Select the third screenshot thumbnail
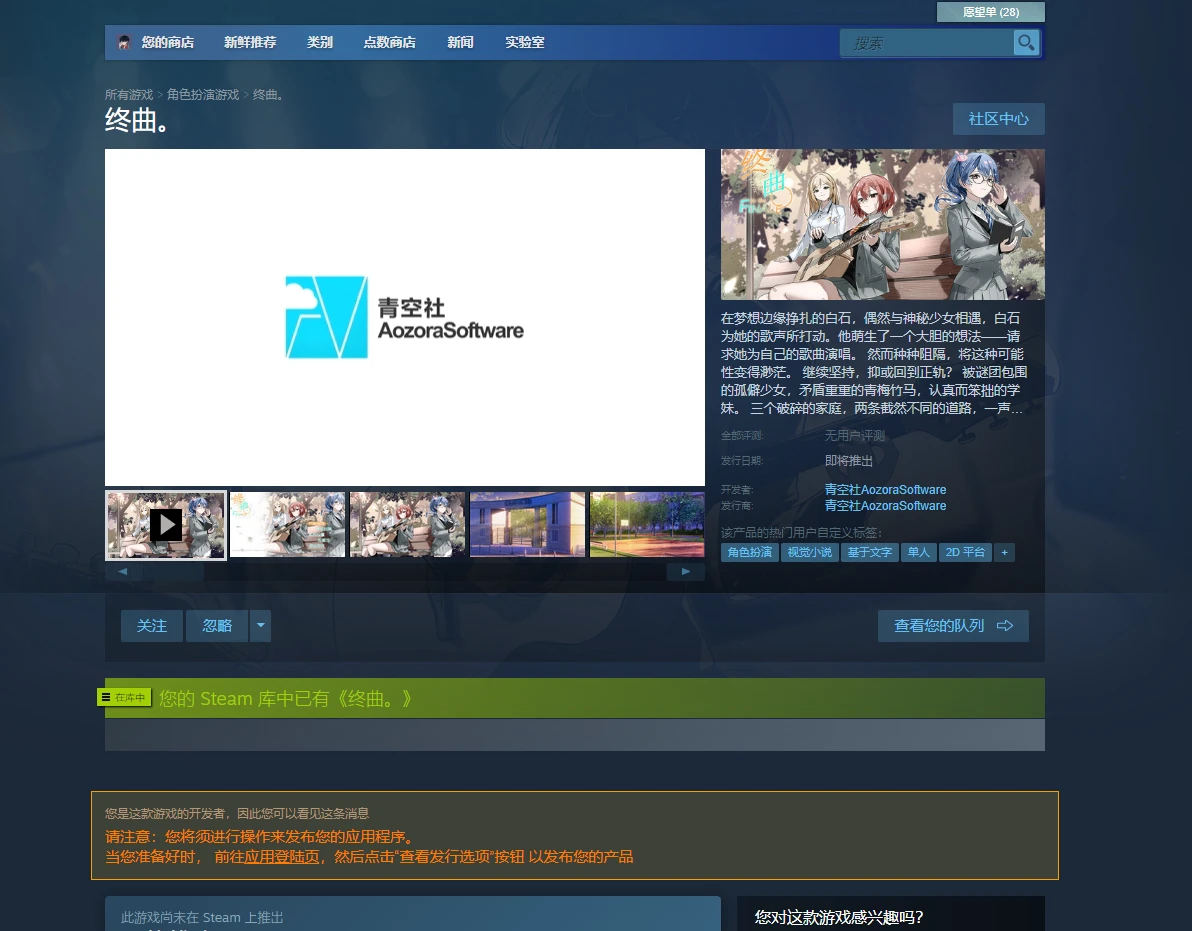The width and height of the screenshot is (1192, 931). [x=407, y=524]
